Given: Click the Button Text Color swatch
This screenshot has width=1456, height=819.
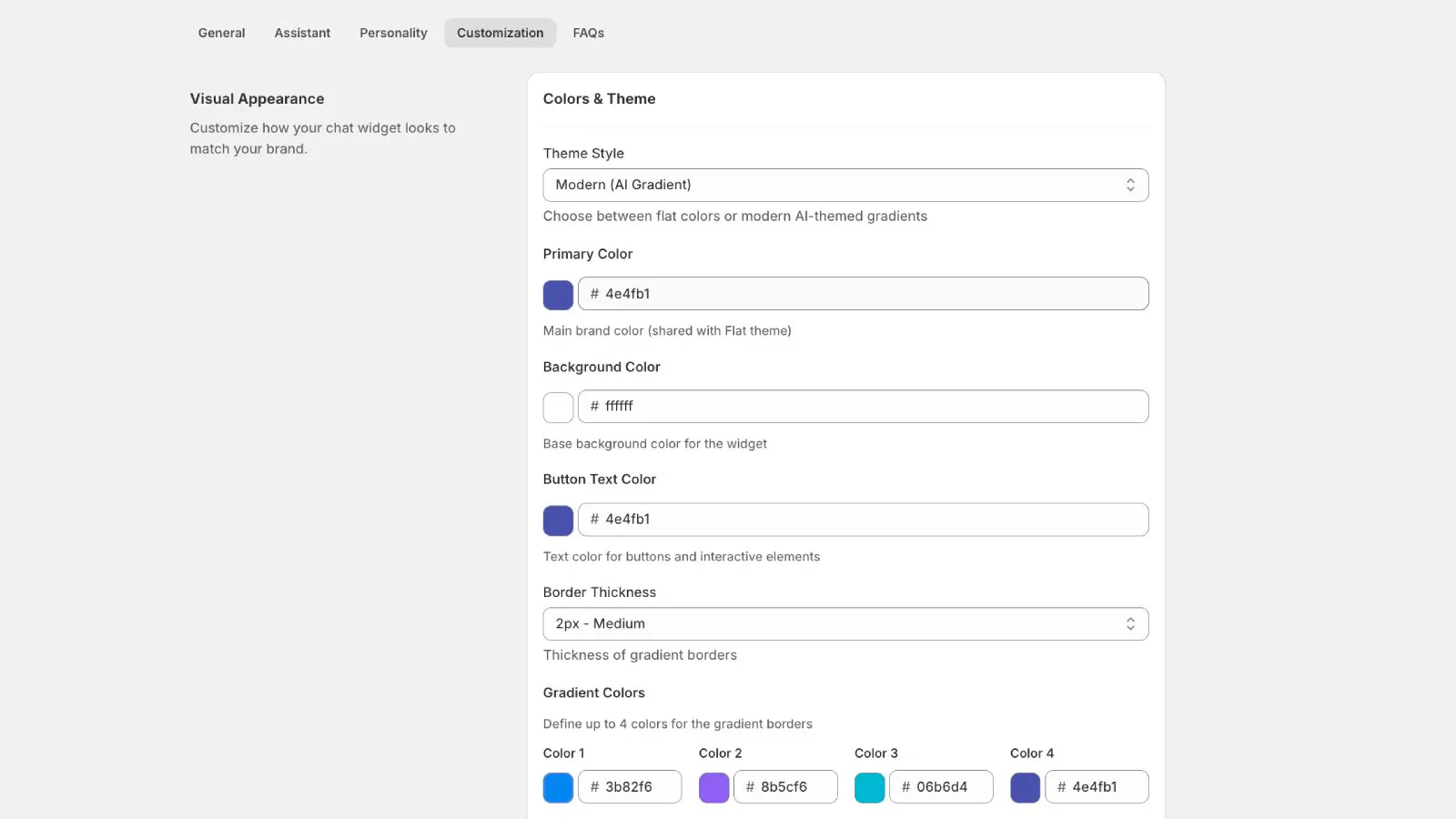Looking at the screenshot, I should 558,521.
